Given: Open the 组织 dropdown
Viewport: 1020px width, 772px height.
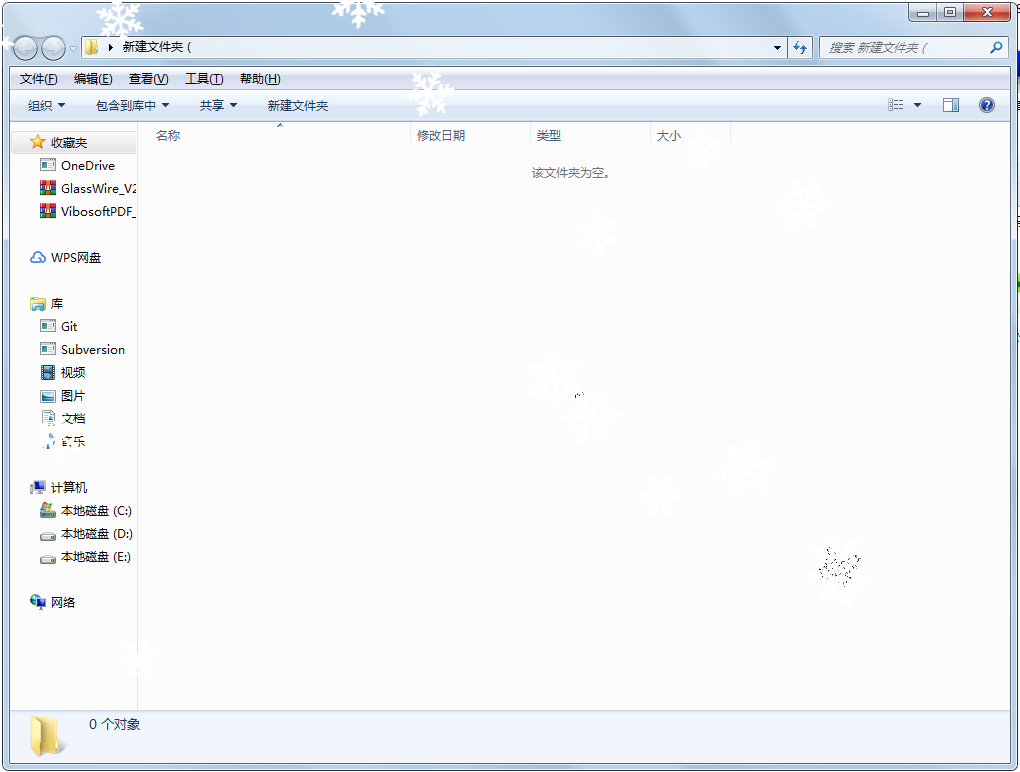Looking at the screenshot, I should (x=46, y=105).
